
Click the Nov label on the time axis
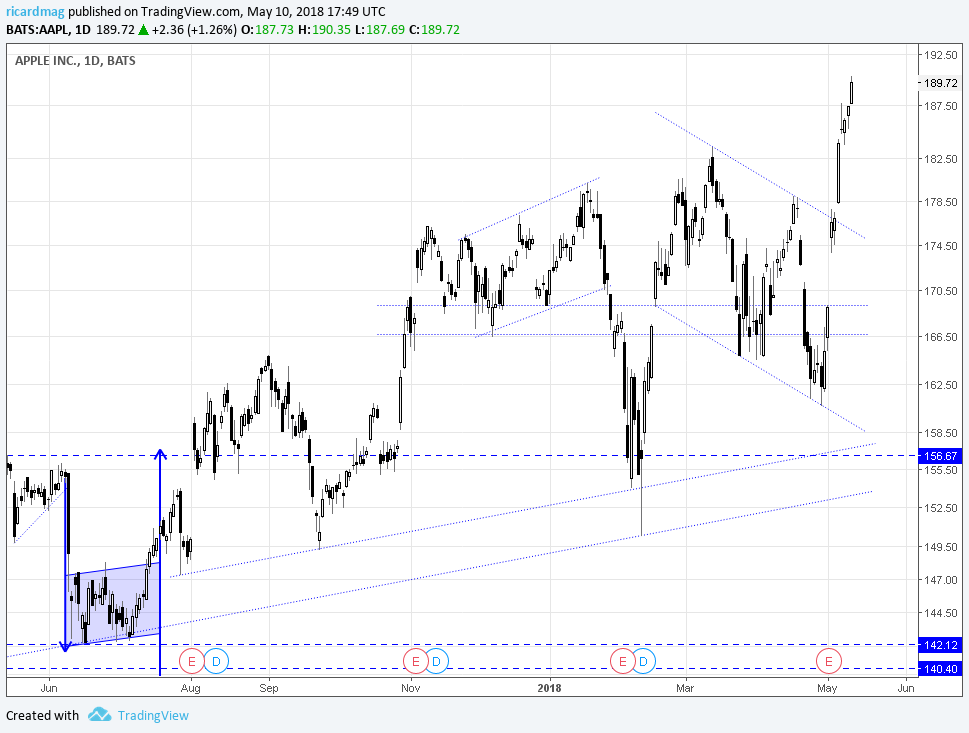pos(410,688)
